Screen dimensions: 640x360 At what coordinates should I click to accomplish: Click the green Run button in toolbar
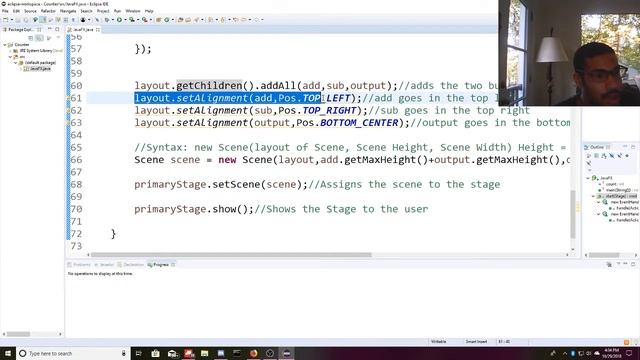[x=119, y=20]
